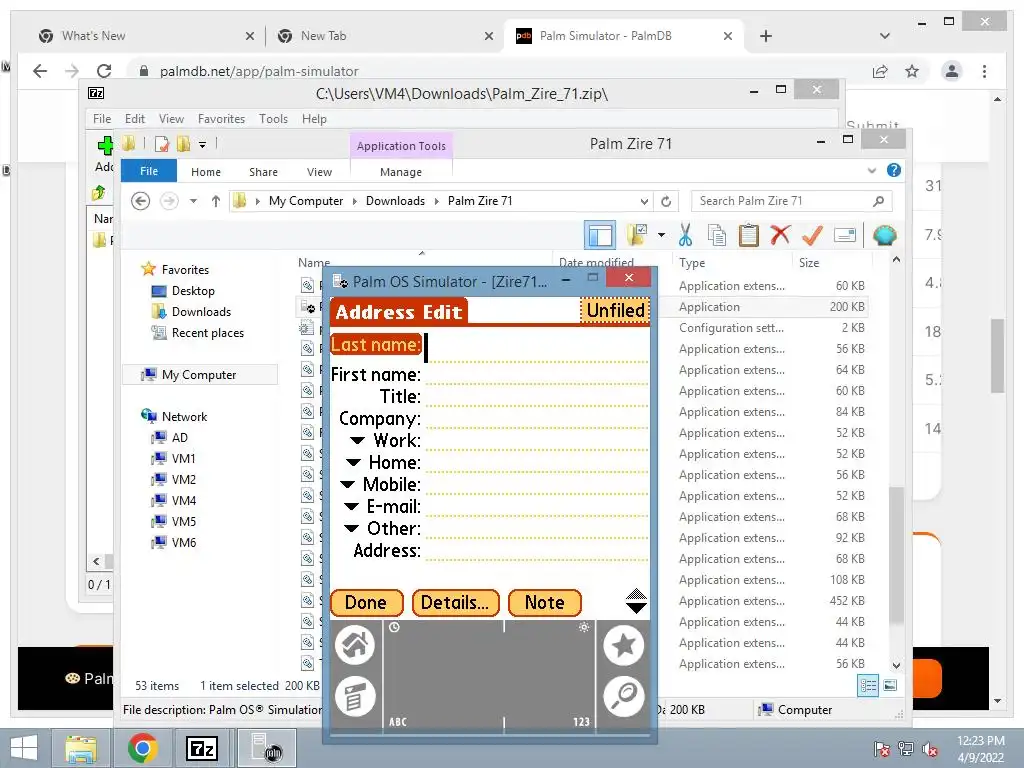Click Cut scissors icon in Explorer toolbar

(685, 235)
